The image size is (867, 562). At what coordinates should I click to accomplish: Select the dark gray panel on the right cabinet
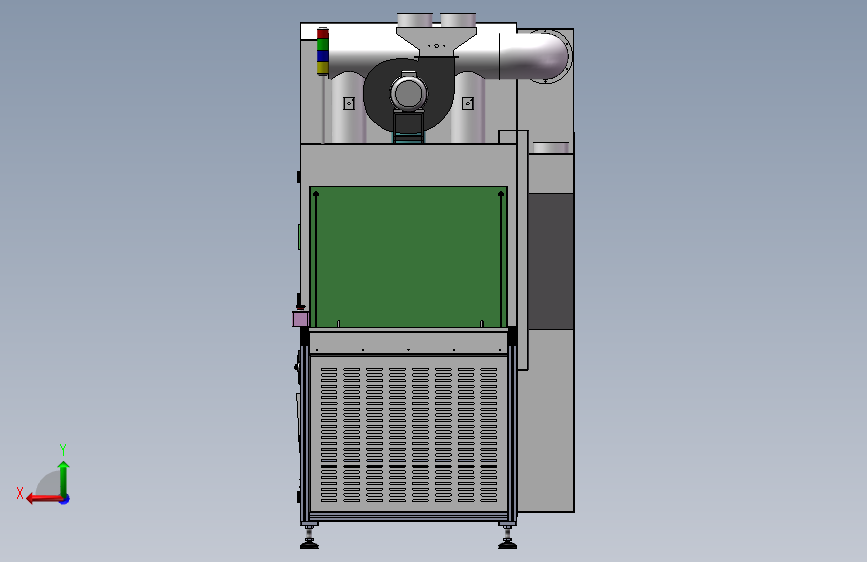(x=551, y=261)
